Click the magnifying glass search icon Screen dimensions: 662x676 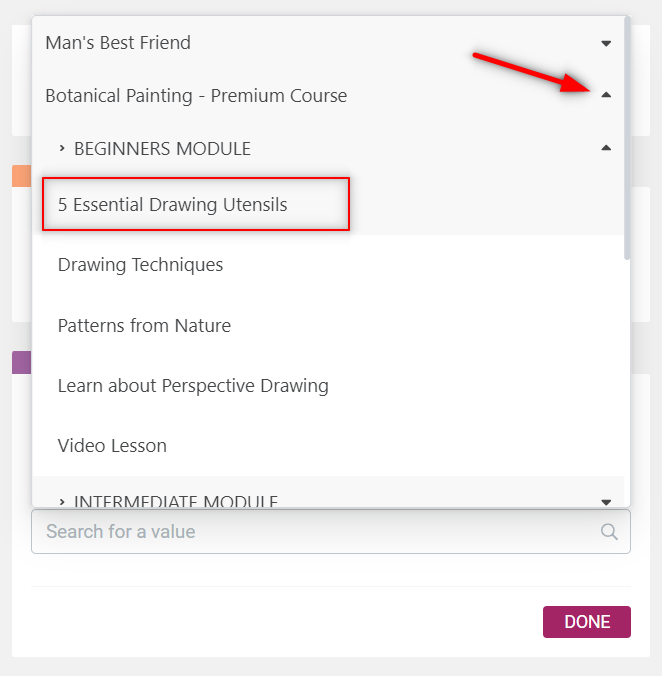(609, 532)
